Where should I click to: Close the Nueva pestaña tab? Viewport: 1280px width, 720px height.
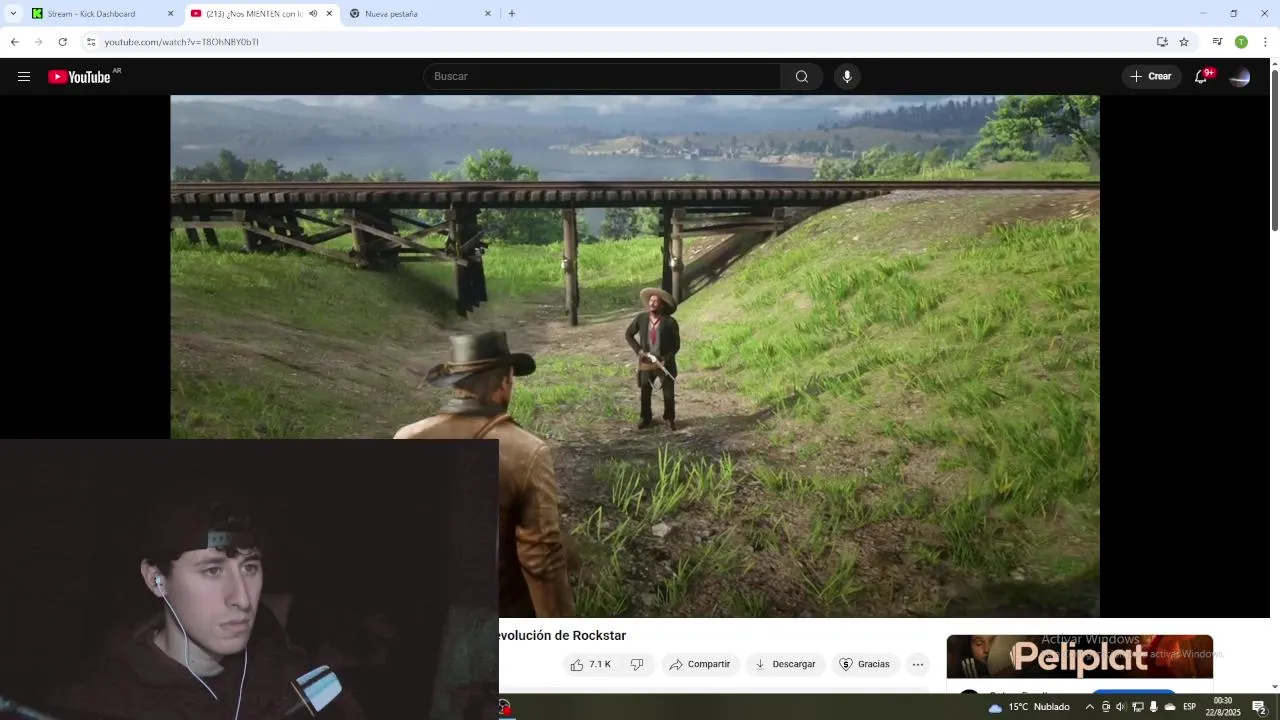[x=488, y=13]
